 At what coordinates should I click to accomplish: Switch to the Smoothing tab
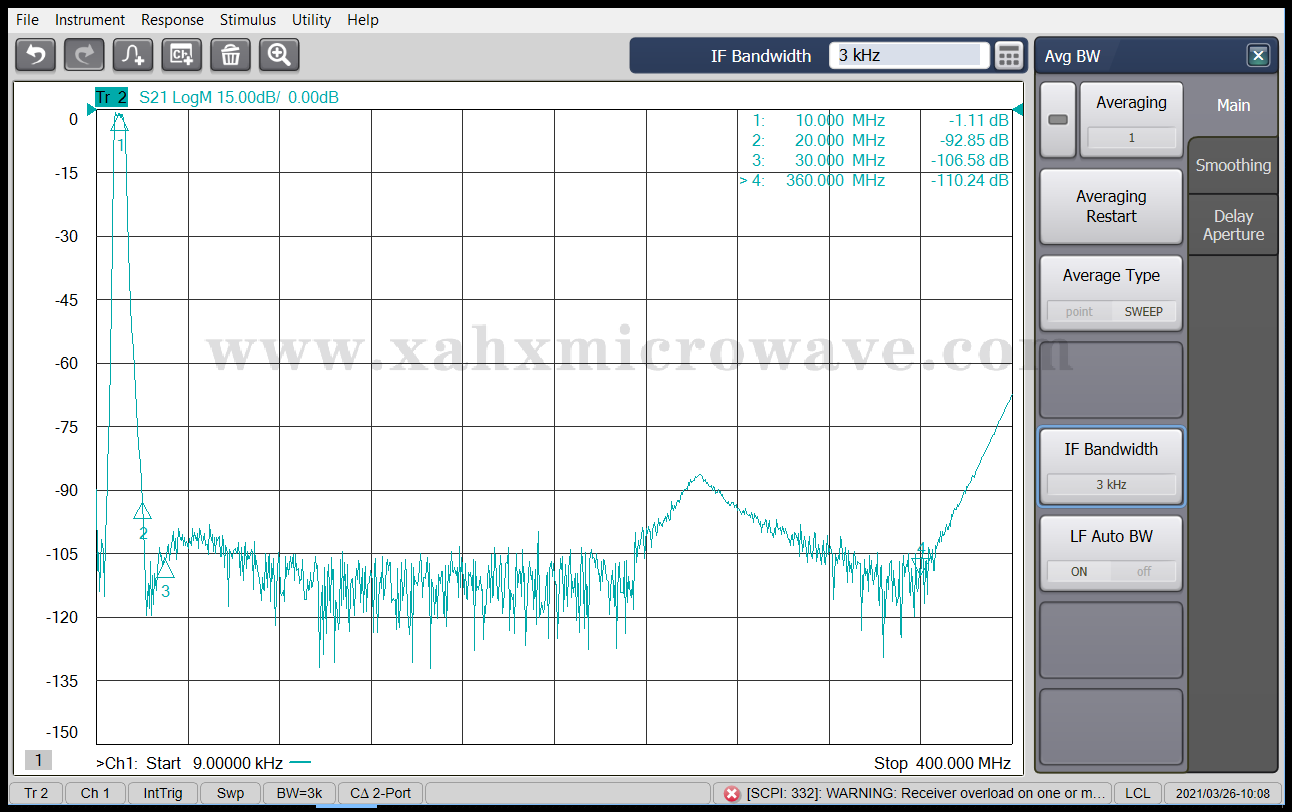pos(1233,165)
